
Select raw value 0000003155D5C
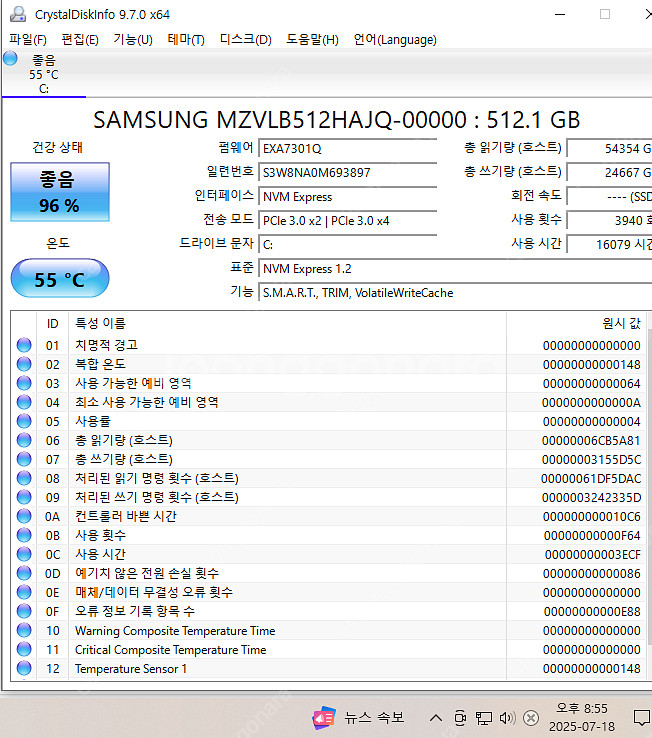point(591,459)
